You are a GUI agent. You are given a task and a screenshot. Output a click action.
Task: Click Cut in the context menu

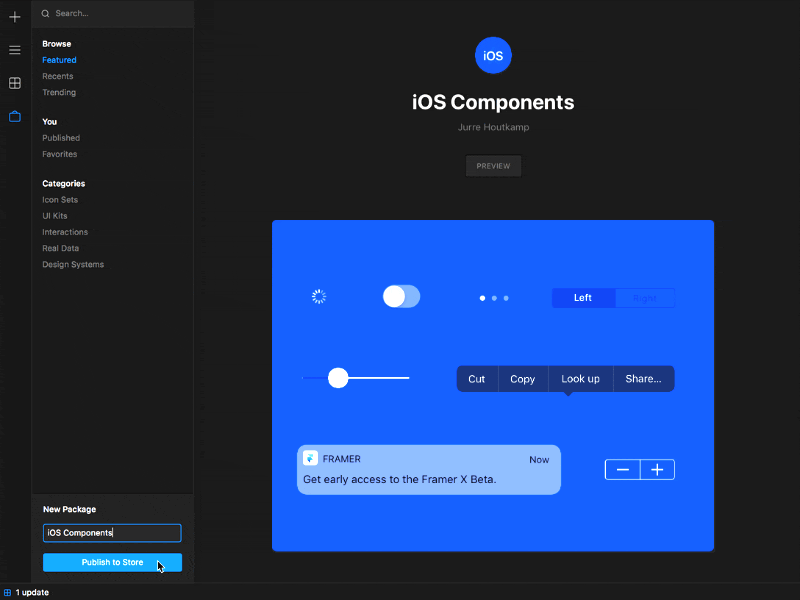[477, 379]
